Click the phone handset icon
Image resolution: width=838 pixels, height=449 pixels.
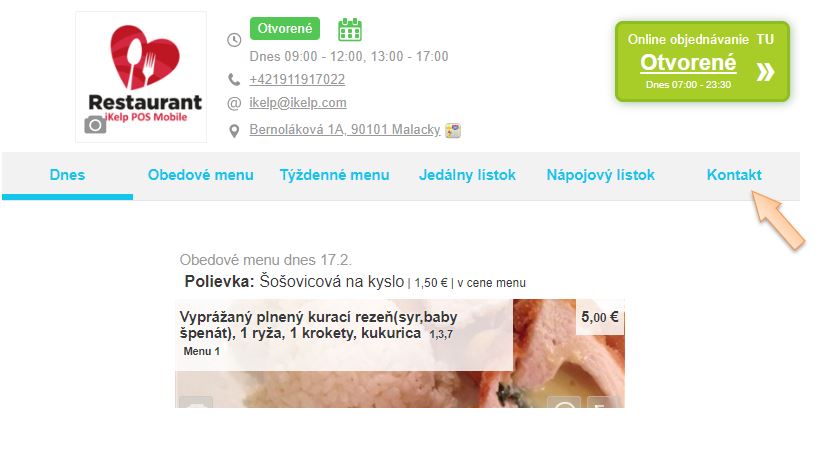click(234, 80)
